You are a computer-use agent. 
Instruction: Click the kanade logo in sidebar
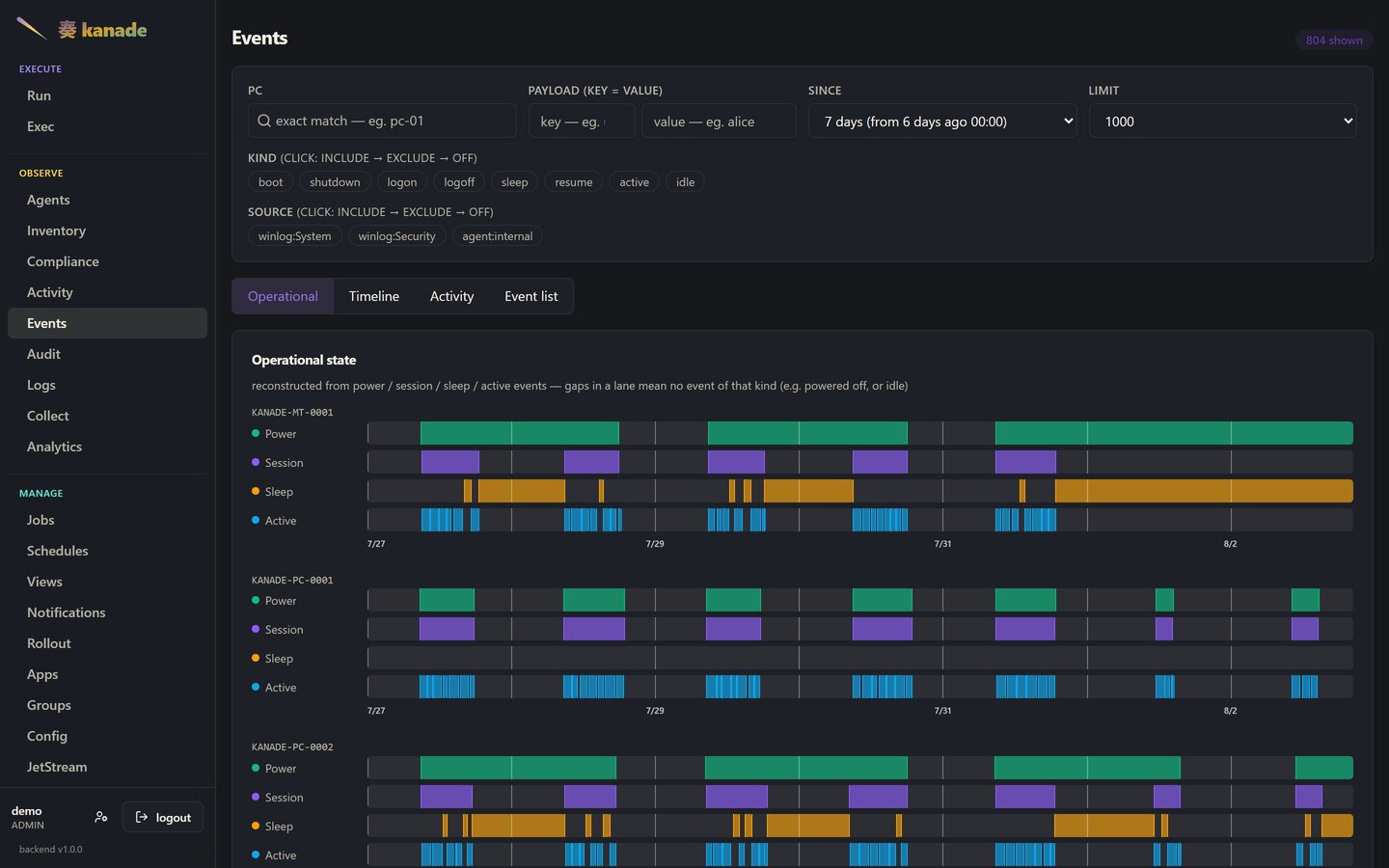[x=82, y=30]
